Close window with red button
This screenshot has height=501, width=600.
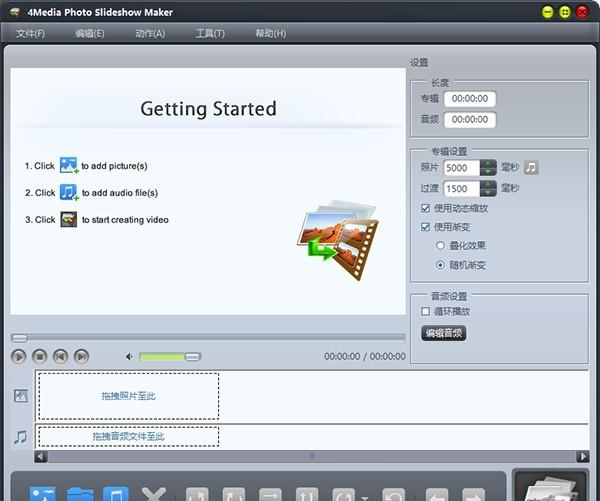[x=582, y=12]
